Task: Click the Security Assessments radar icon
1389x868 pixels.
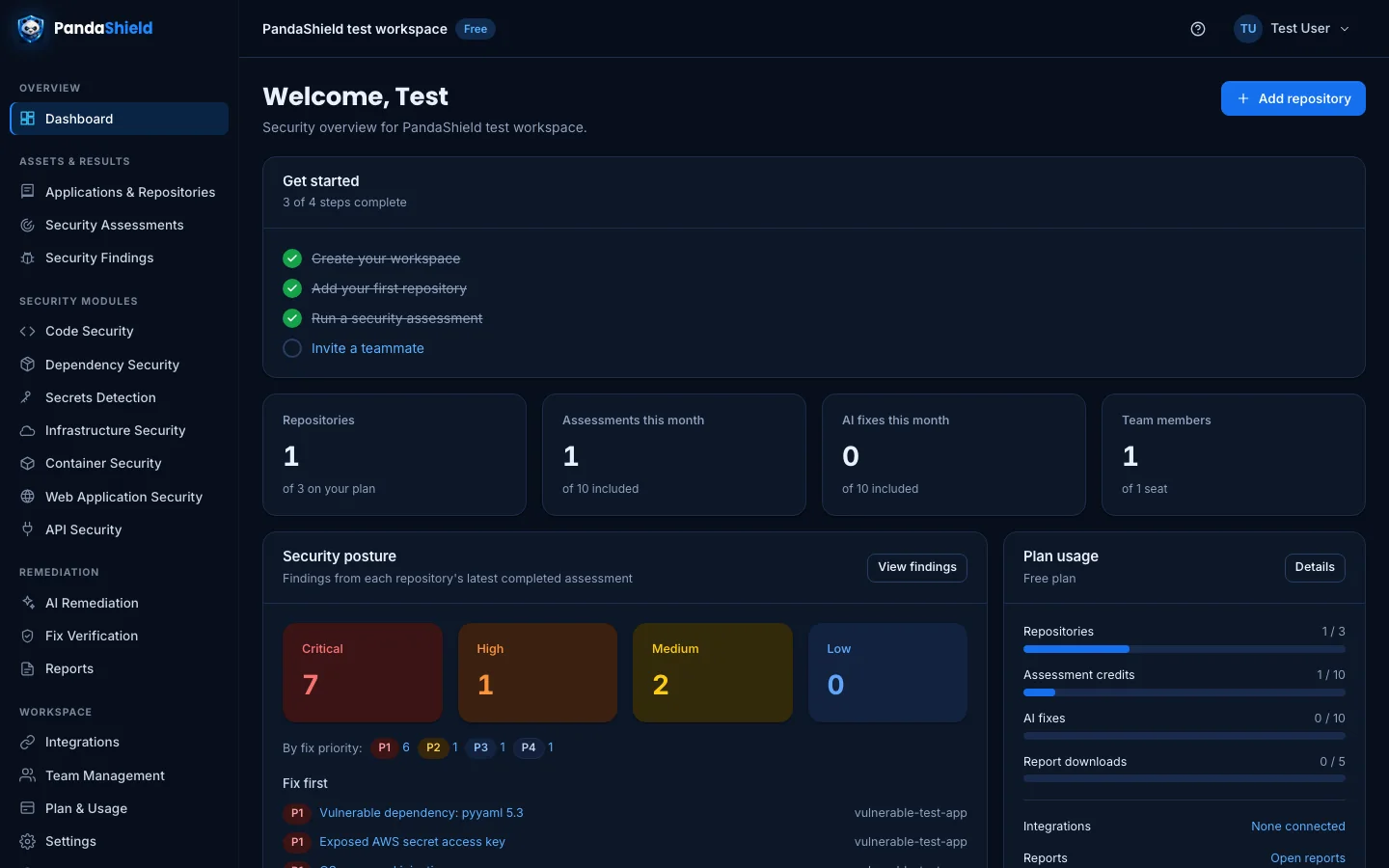Action: tap(28, 225)
